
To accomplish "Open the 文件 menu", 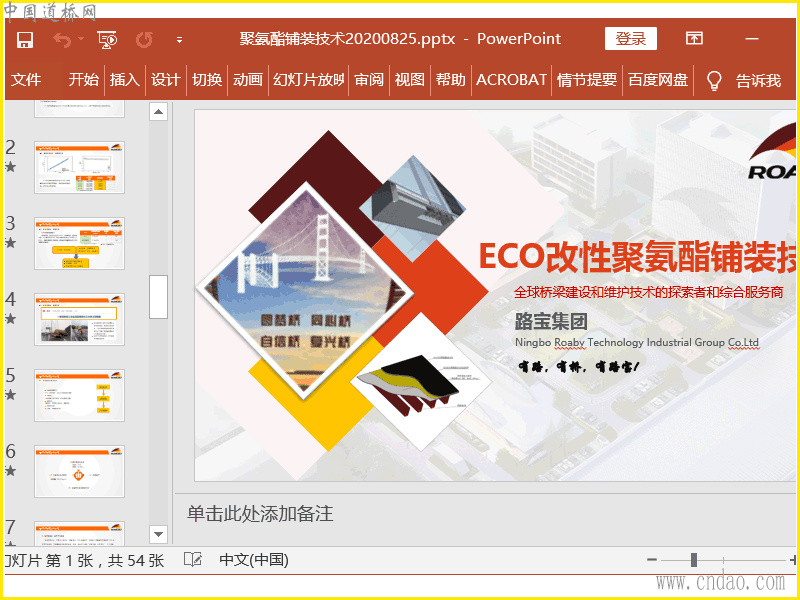I will click(26, 80).
